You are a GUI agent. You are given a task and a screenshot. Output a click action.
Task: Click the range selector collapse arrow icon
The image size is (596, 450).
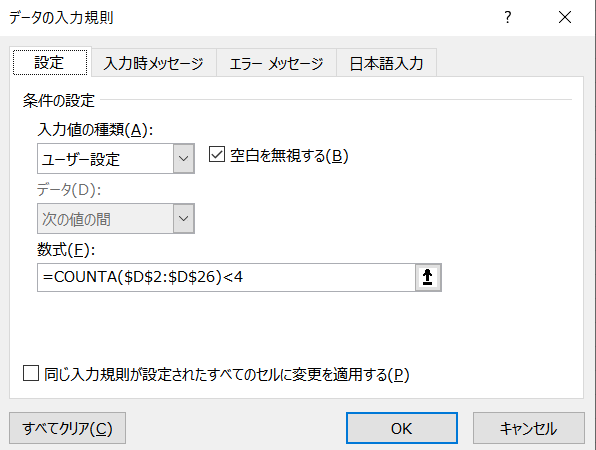point(428,277)
